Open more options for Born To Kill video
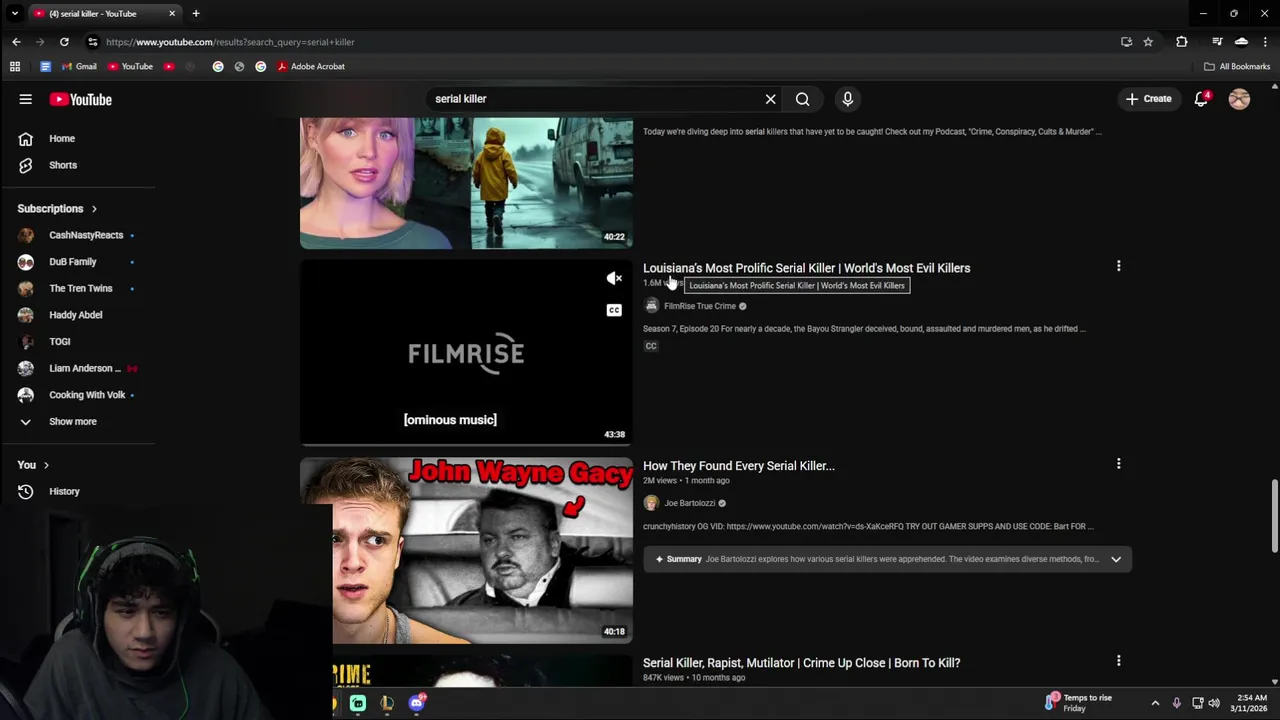Screen dimensions: 1280x720 [x=1118, y=661]
